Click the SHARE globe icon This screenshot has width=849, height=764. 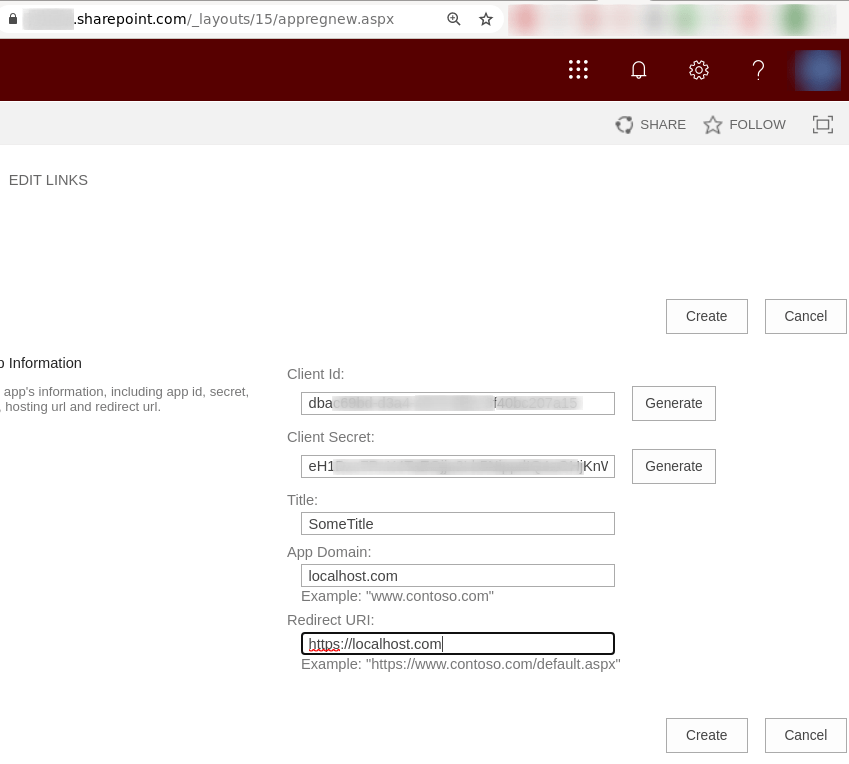click(622, 124)
